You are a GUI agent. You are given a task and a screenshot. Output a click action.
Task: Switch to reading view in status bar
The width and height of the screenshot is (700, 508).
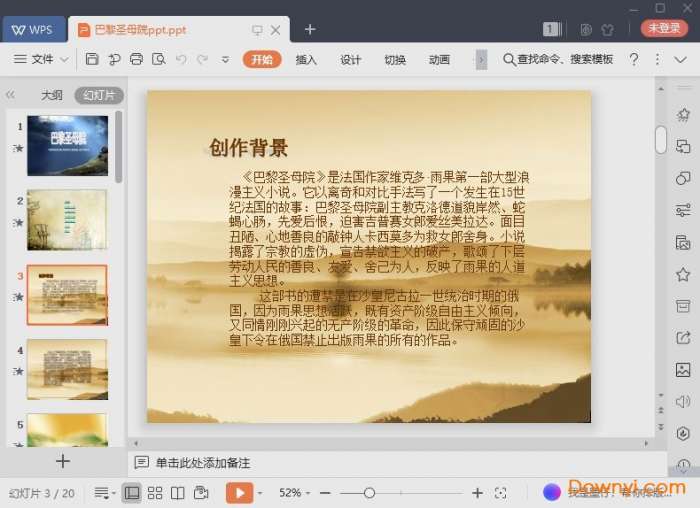coord(178,493)
